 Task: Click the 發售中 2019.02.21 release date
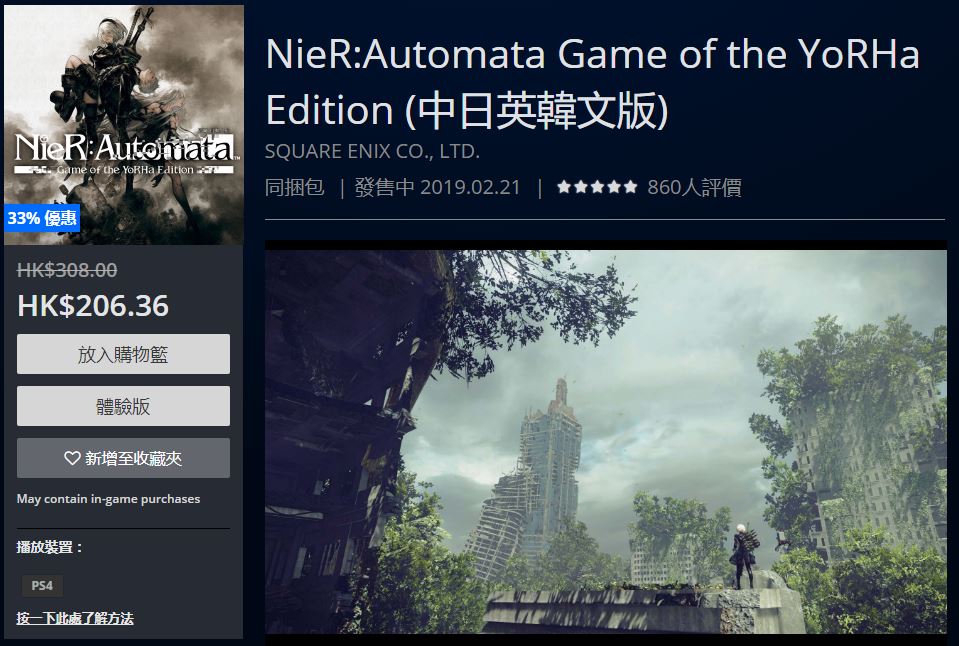[437, 187]
